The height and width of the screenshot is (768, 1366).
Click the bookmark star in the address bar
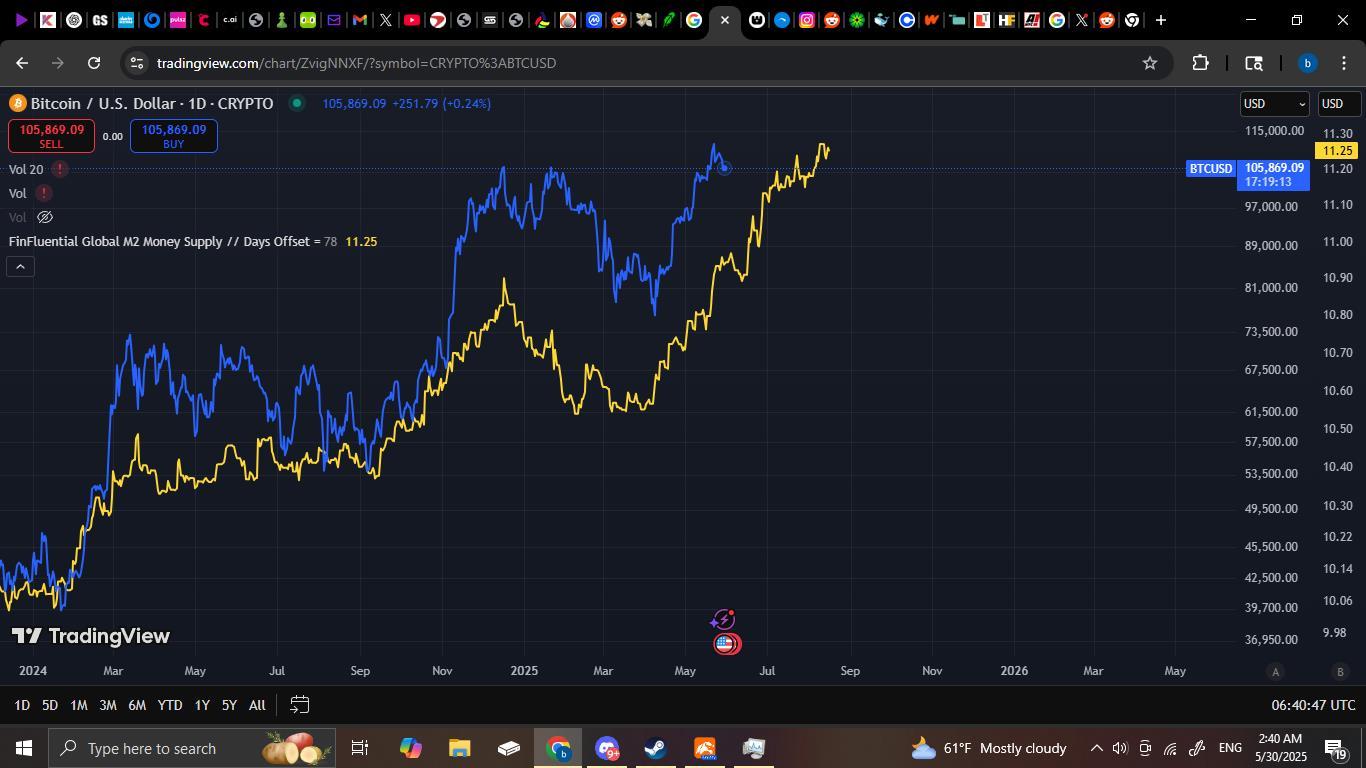[1150, 63]
